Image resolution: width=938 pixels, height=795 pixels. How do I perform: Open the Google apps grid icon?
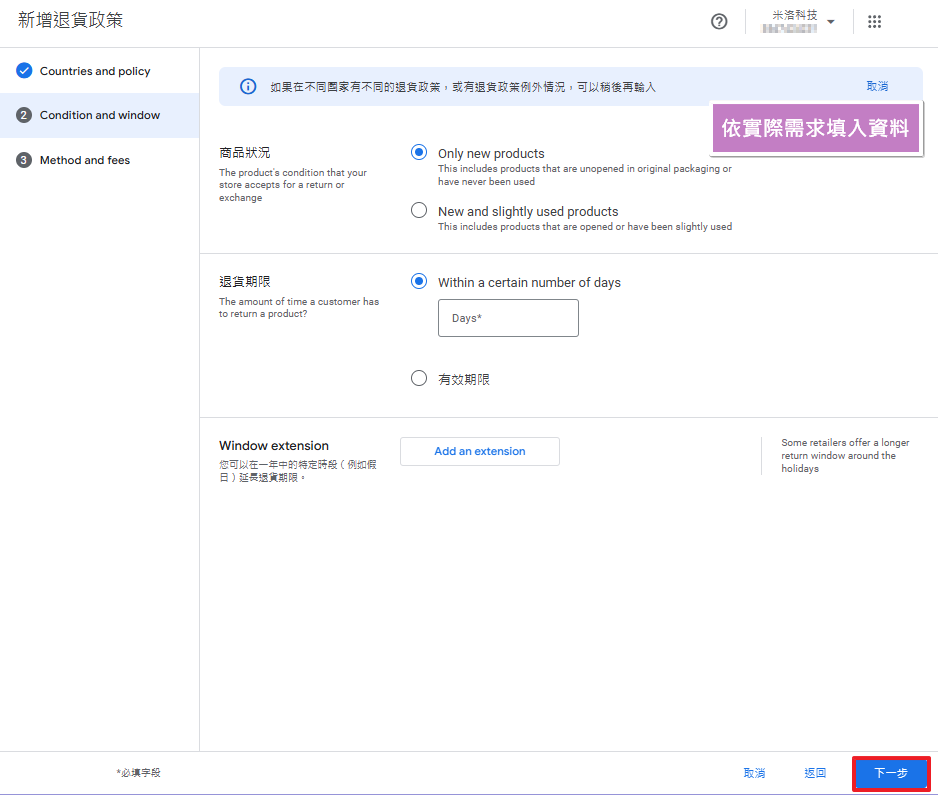875,22
